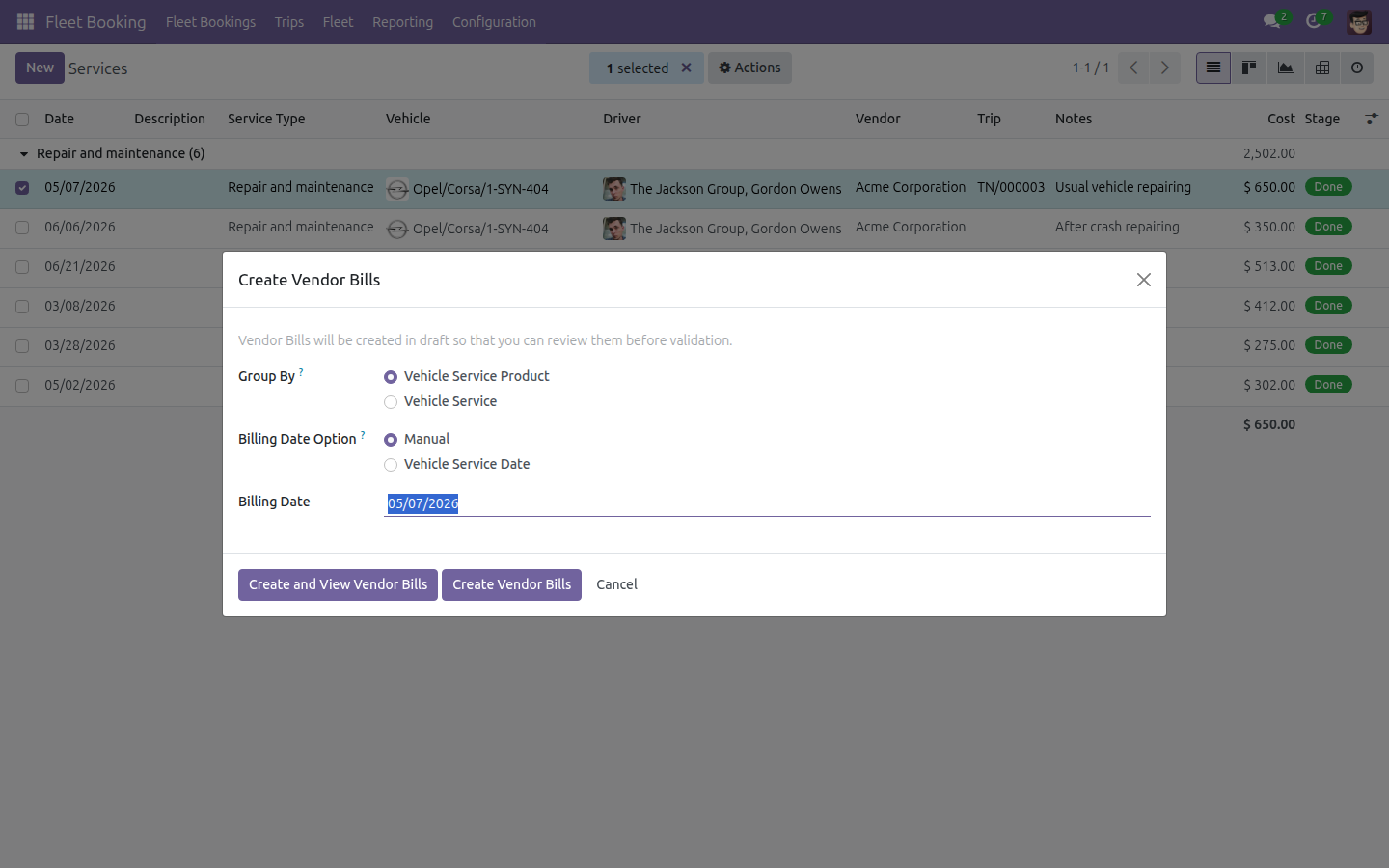This screenshot has width=1389, height=868.
Task: Sort by Service Type column header
Action: (x=266, y=119)
